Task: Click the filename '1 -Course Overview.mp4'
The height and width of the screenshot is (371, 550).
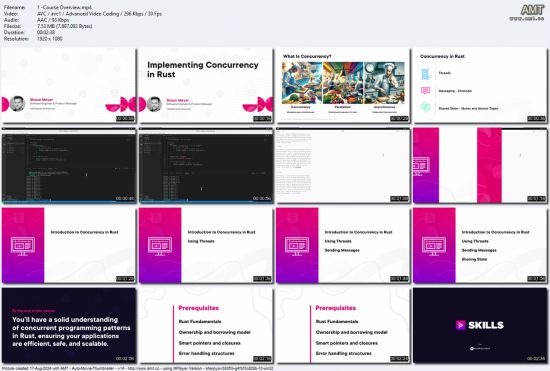Action: pyautogui.click(x=65, y=7)
